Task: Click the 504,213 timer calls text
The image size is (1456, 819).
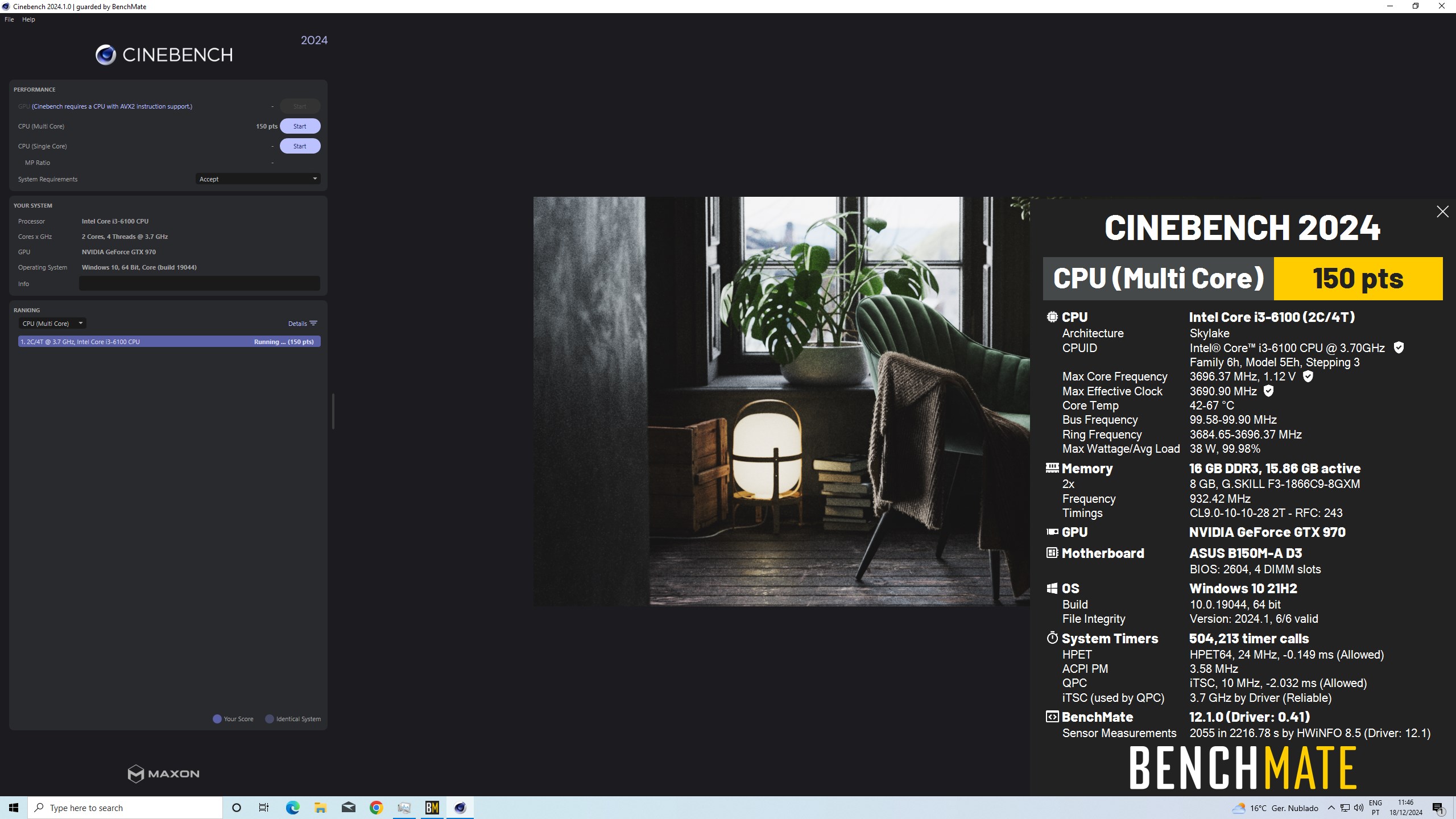Action: [1249, 638]
